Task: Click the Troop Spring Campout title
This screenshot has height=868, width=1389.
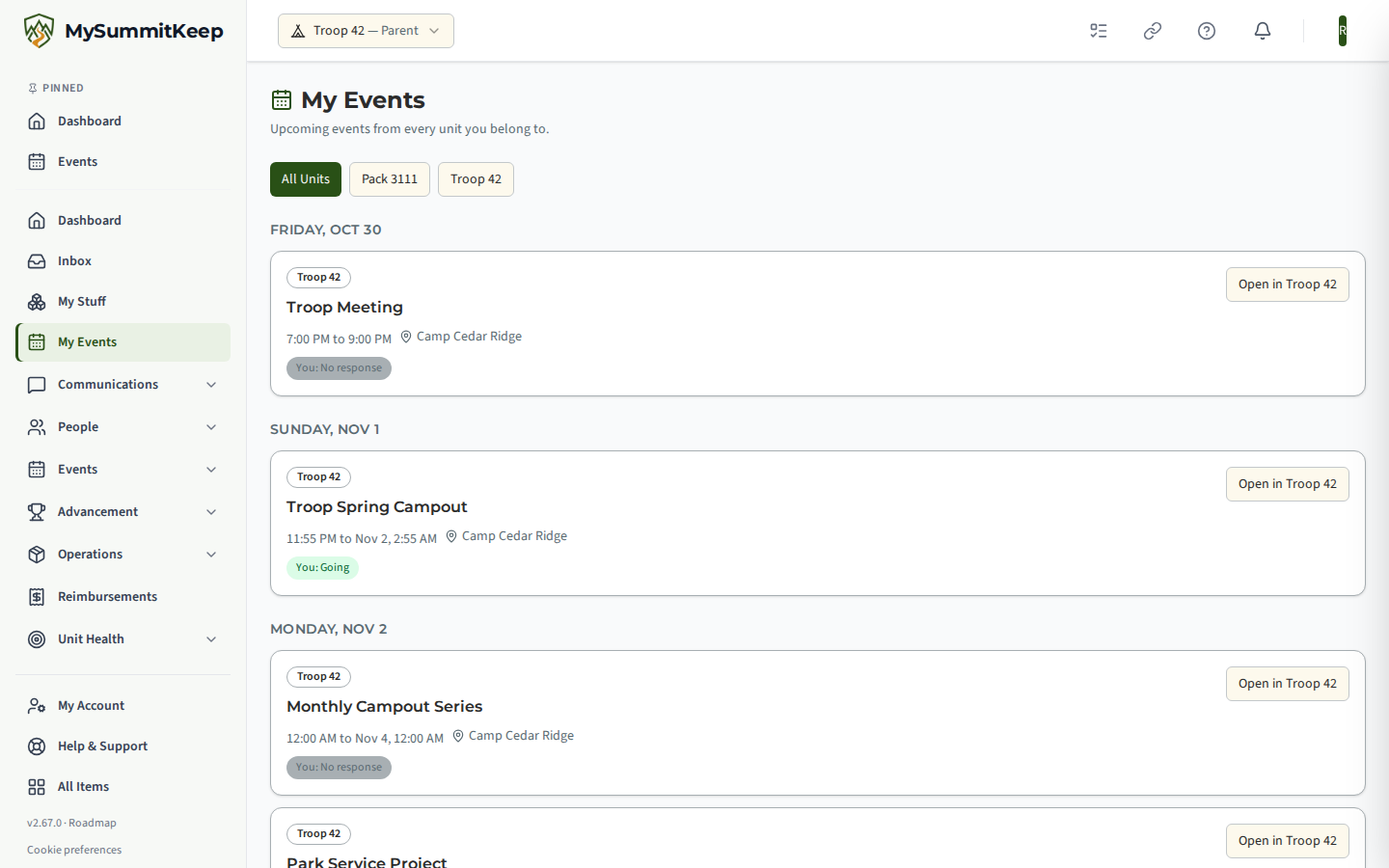Action: [x=376, y=507]
